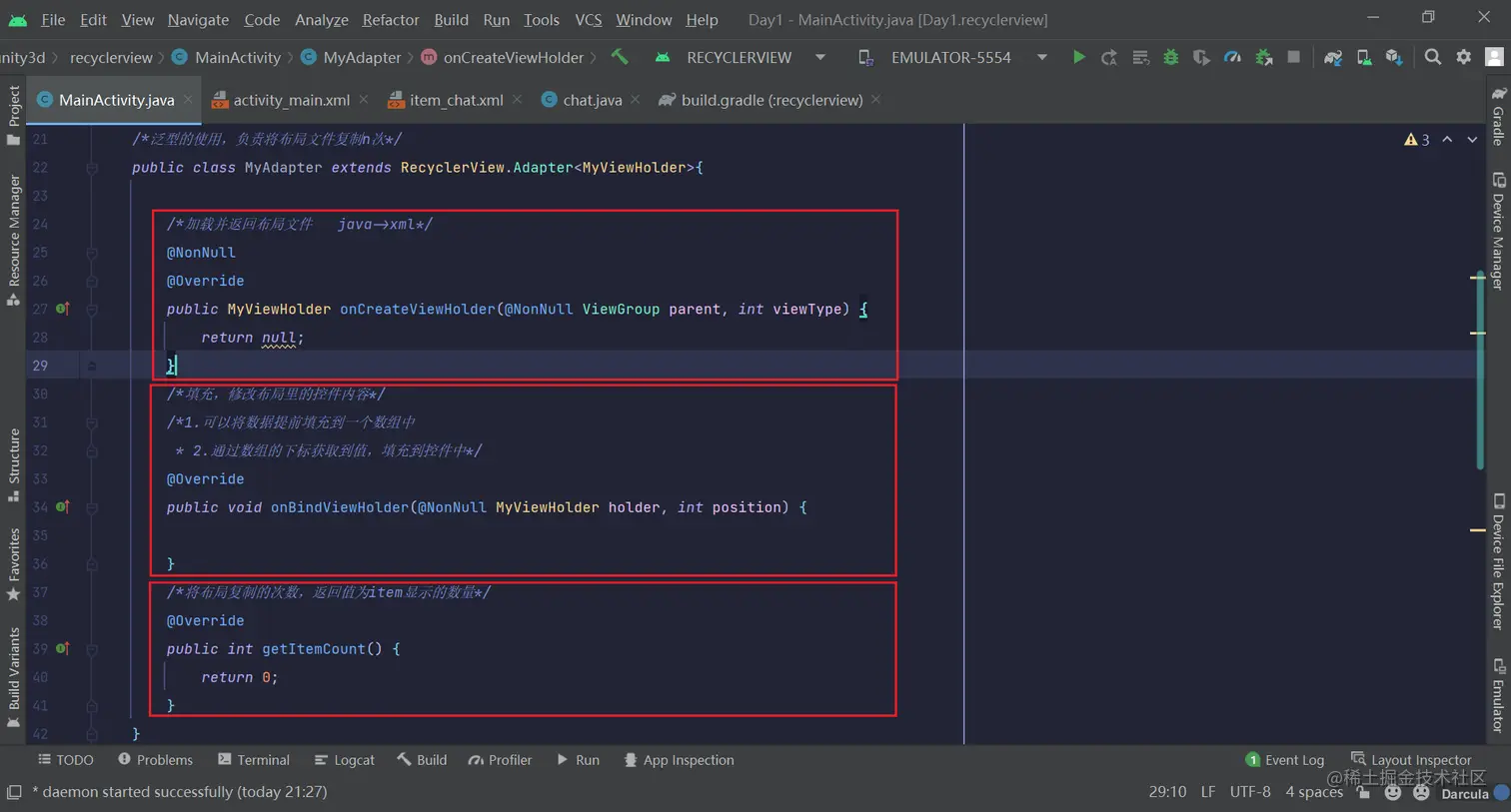The width and height of the screenshot is (1511, 812).
Task: Open the Problems tool window
Action: click(x=155, y=760)
